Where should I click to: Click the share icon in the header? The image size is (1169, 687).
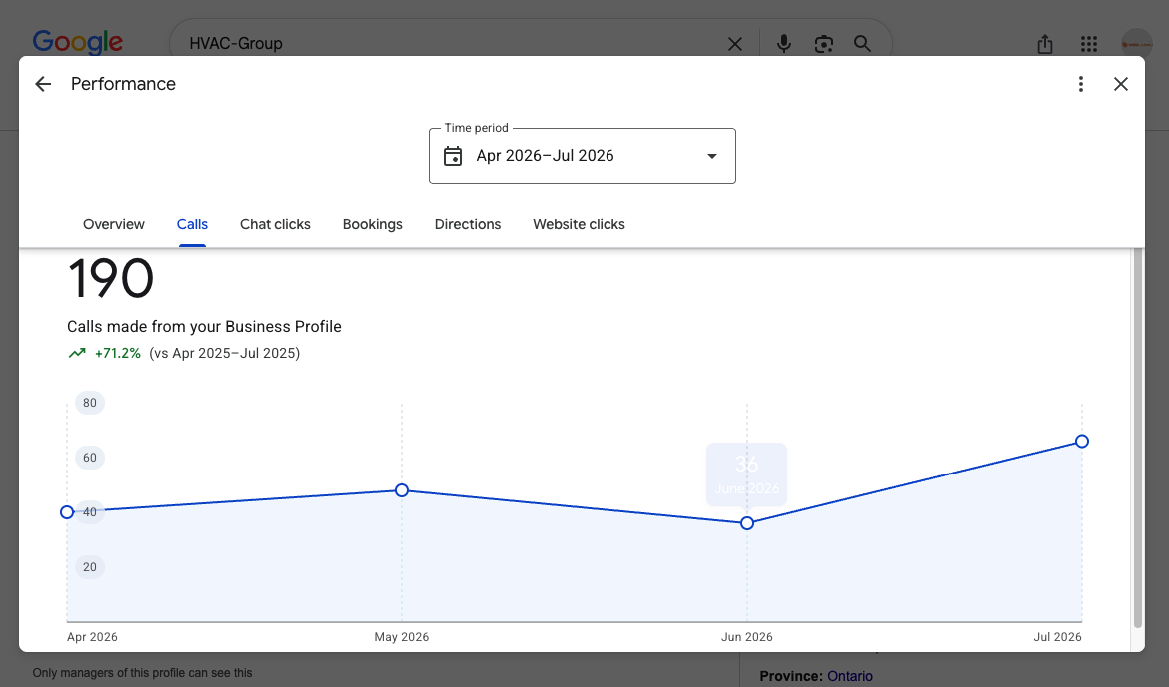click(1044, 44)
